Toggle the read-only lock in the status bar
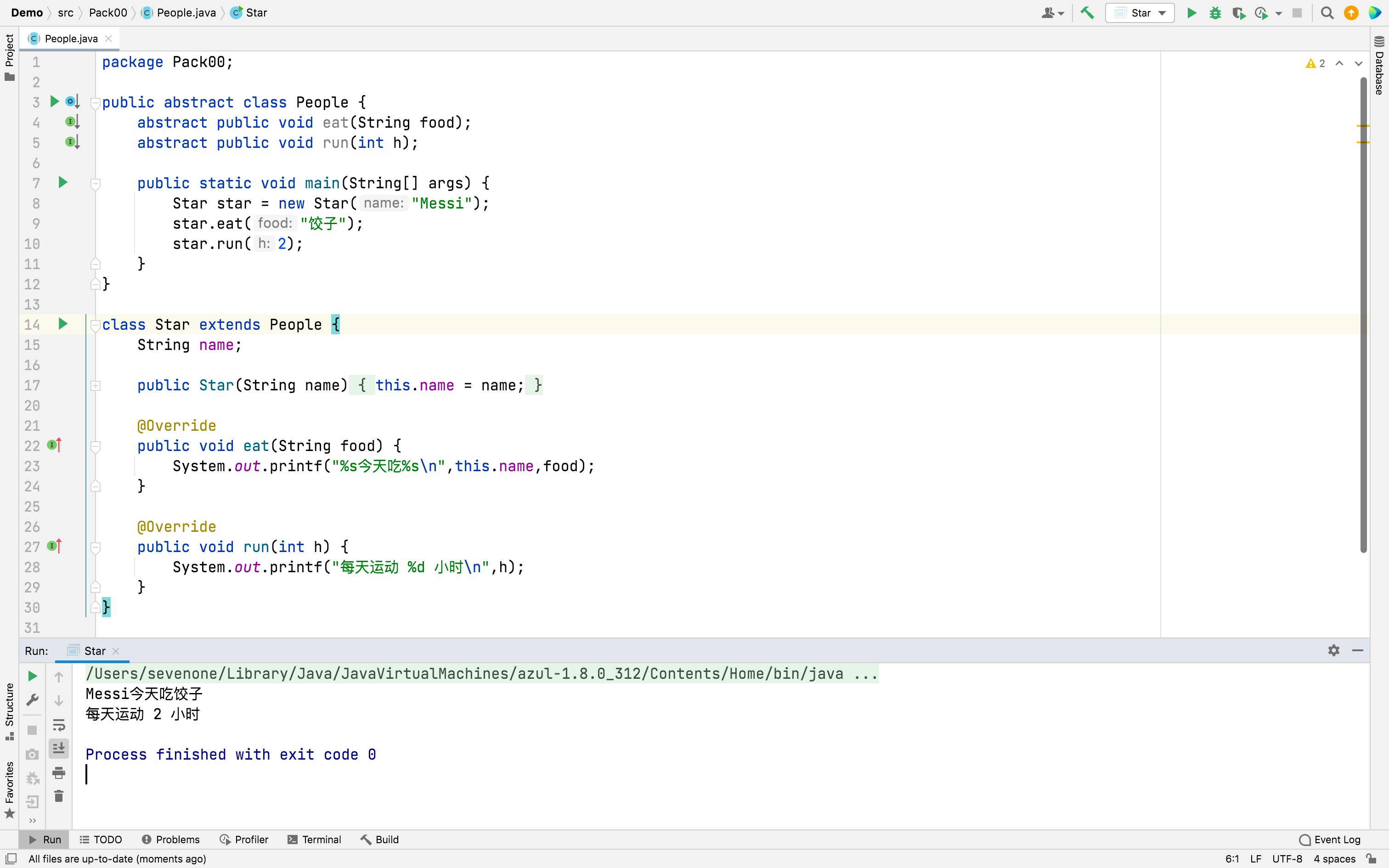Image resolution: width=1389 pixels, height=868 pixels. [x=1371, y=859]
